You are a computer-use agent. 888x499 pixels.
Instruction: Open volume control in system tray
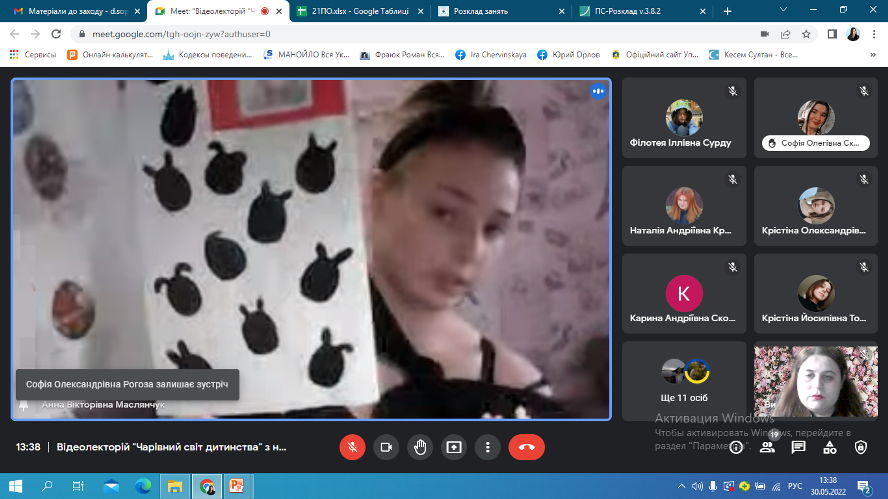[x=698, y=486]
